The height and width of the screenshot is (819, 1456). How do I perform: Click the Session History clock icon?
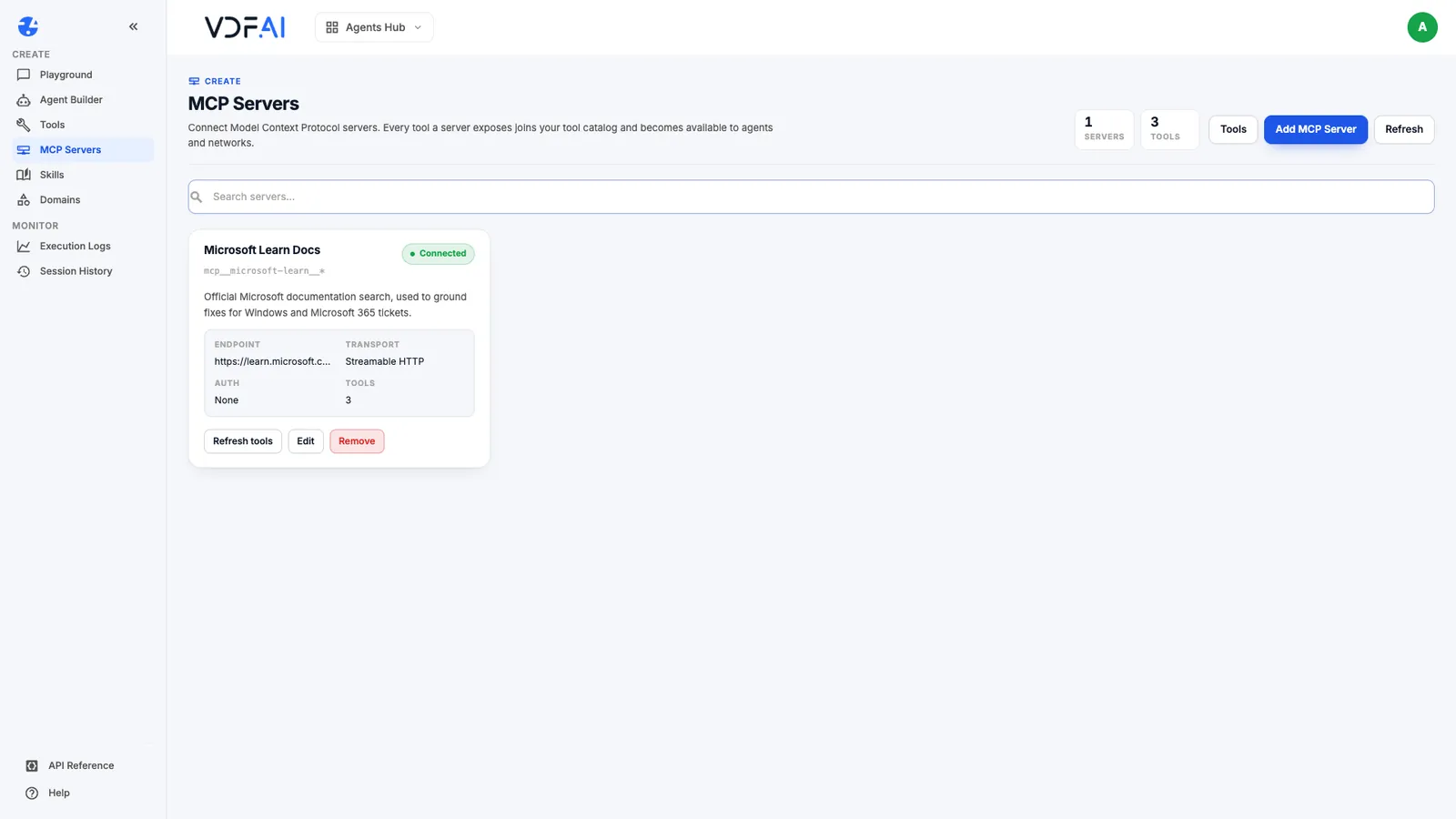24,271
